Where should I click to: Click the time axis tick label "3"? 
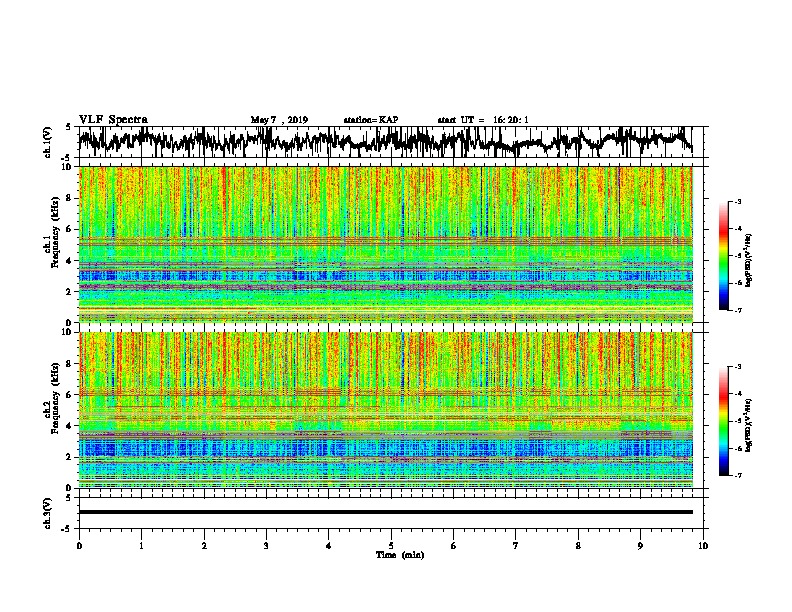pos(266,545)
